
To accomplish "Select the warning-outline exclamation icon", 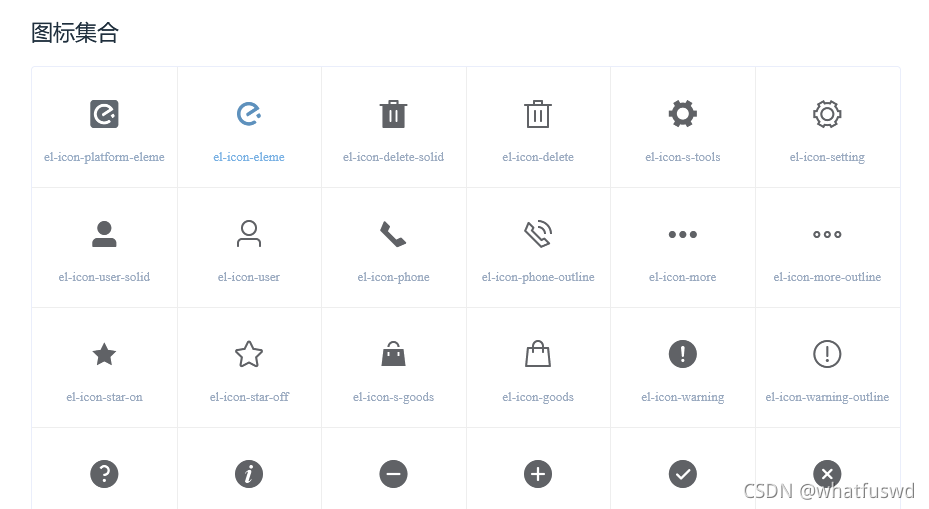I will (827, 354).
